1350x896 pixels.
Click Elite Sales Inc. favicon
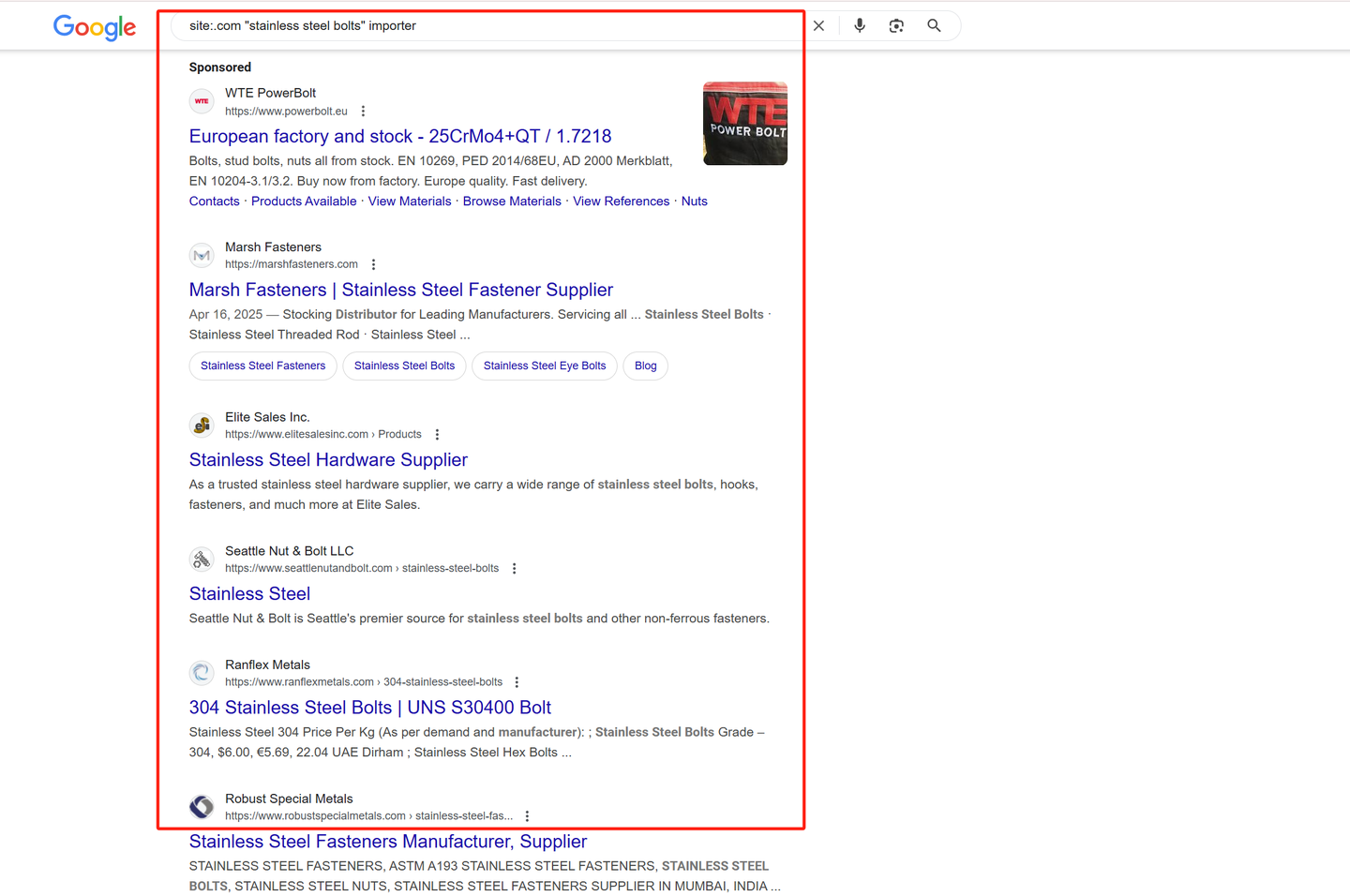point(202,426)
